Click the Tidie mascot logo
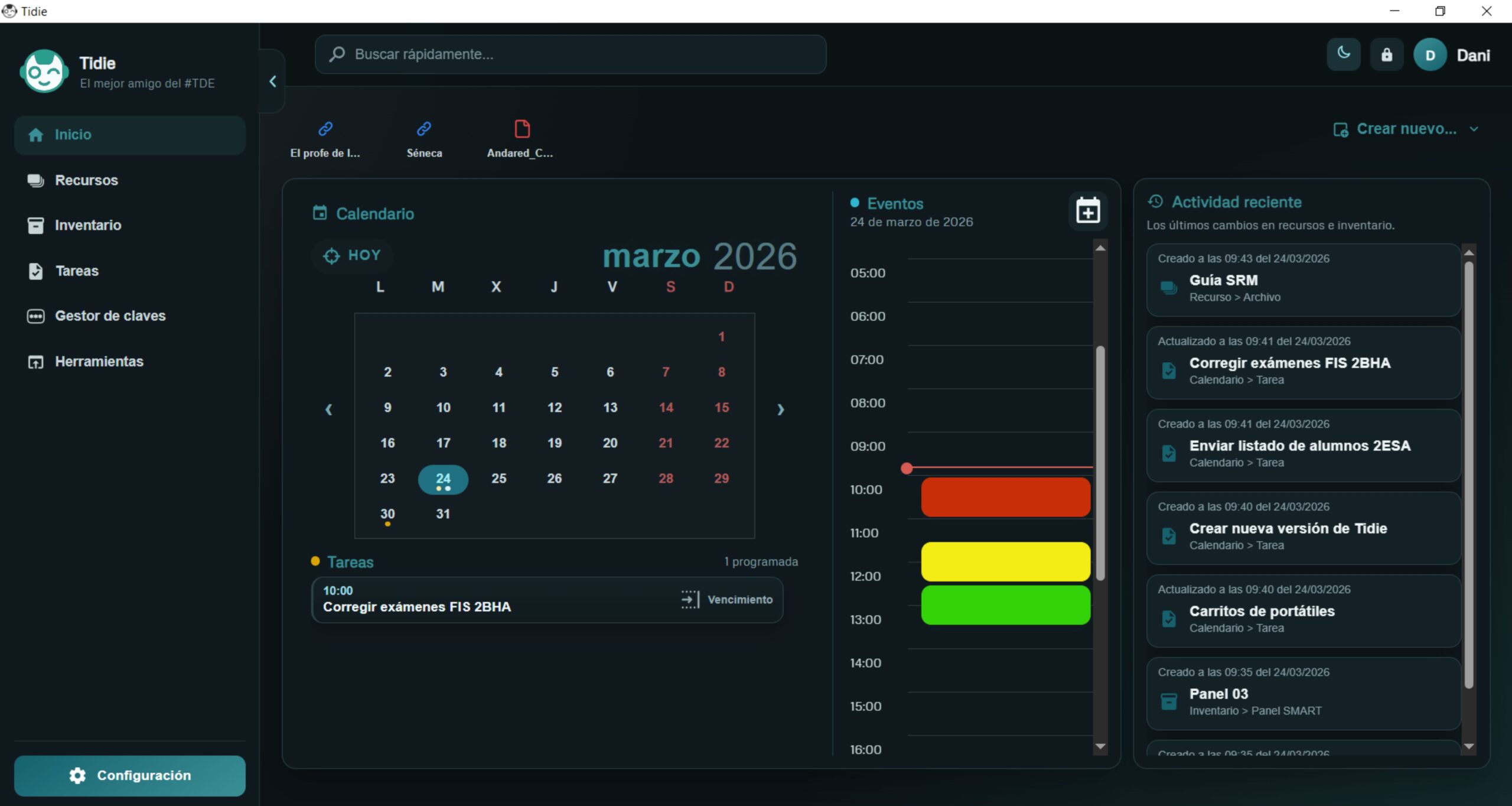The height and width of the screenshot is (806, 1512). coord(43,71)
